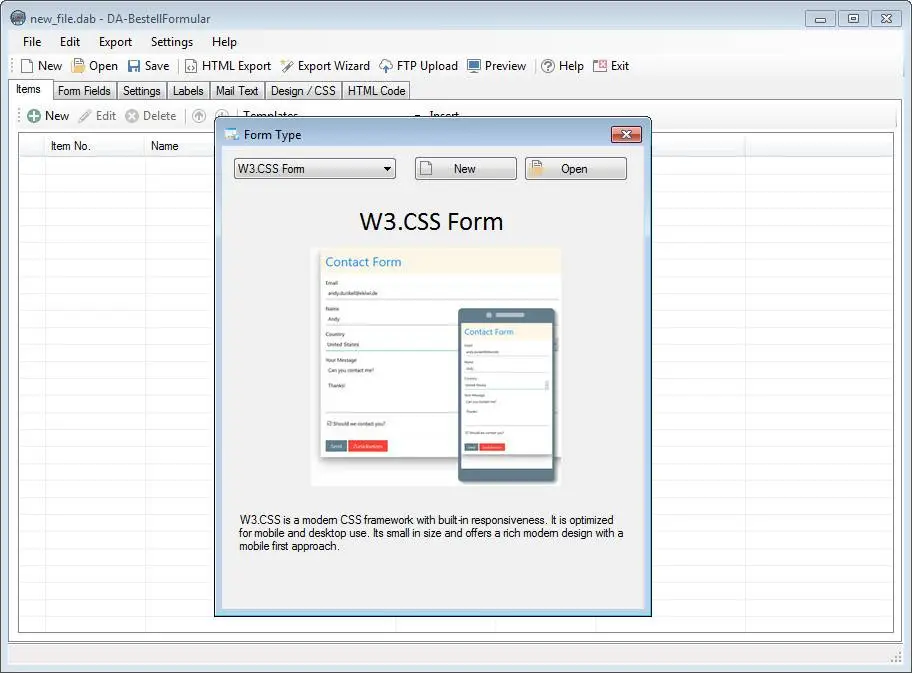Viewport: 912px width, 673px height.
Task: Switch to the Settings tab
Action: tap(141, 91)
